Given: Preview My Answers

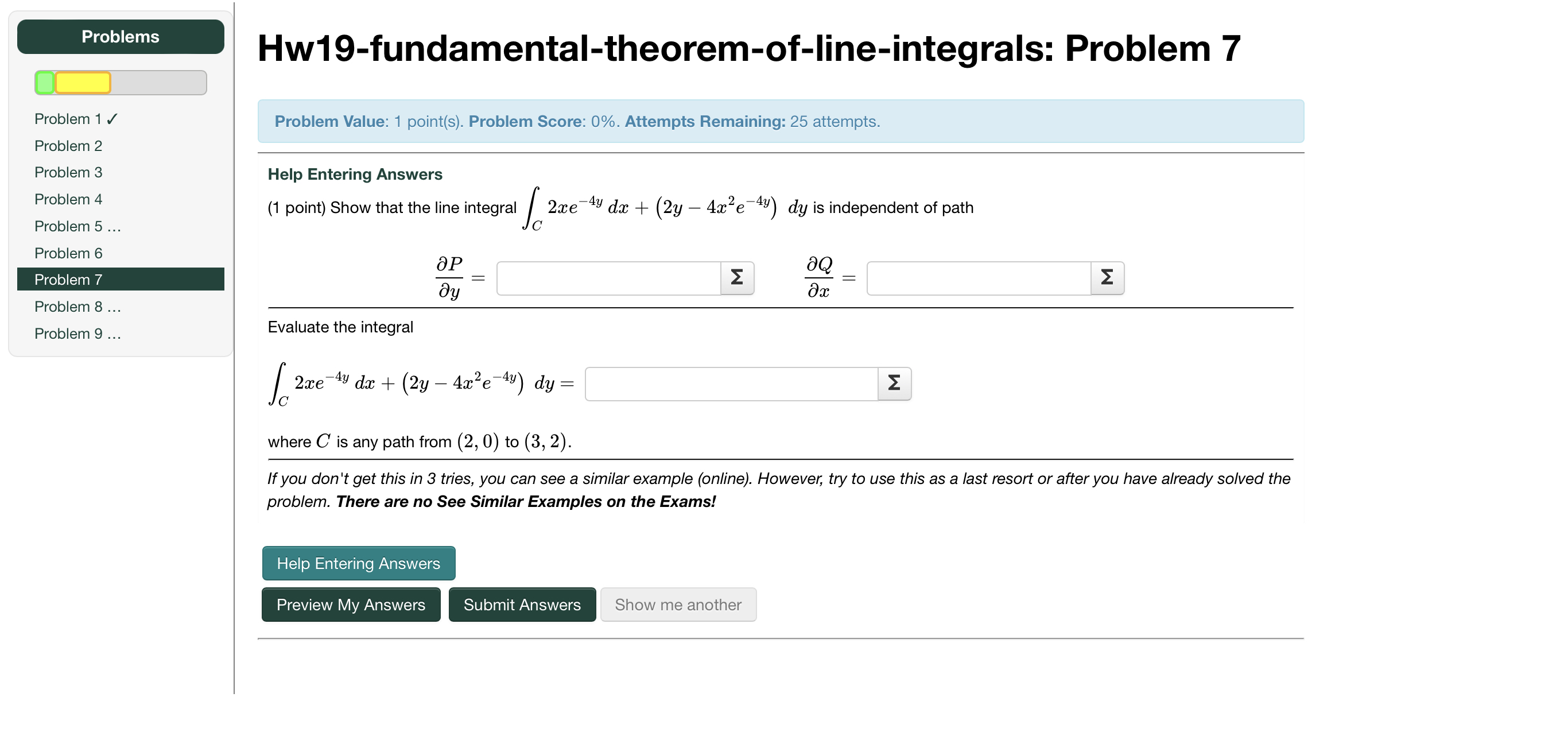Looking at the screenshot, I should tap(351, 604).
